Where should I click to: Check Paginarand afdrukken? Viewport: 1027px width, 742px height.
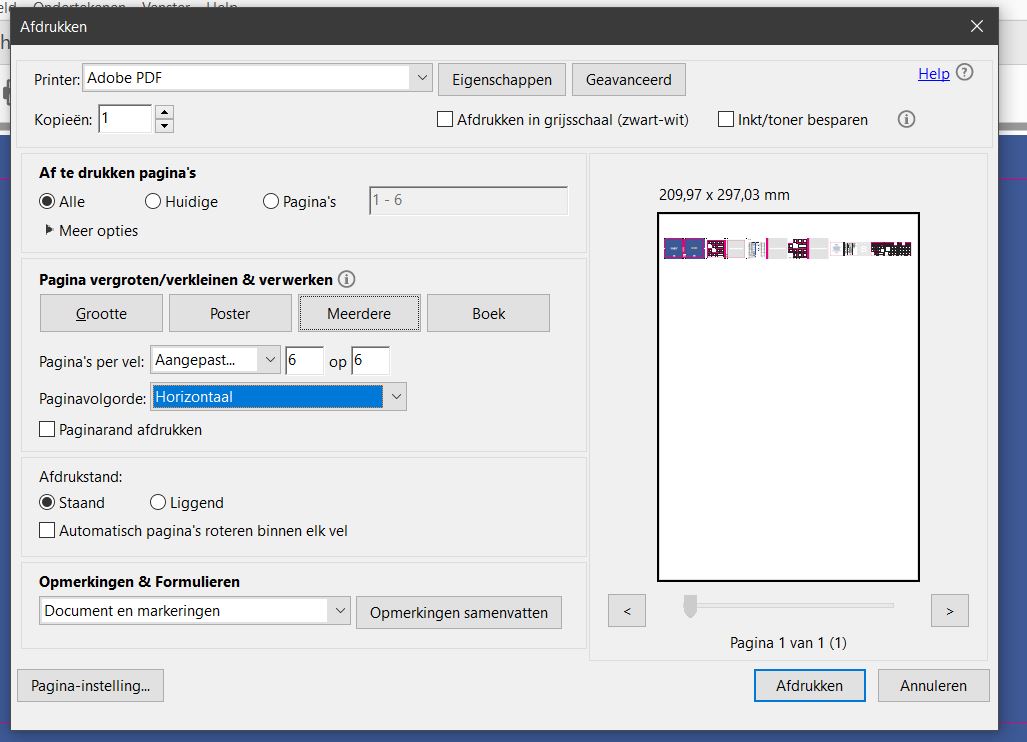pos(45,429)
